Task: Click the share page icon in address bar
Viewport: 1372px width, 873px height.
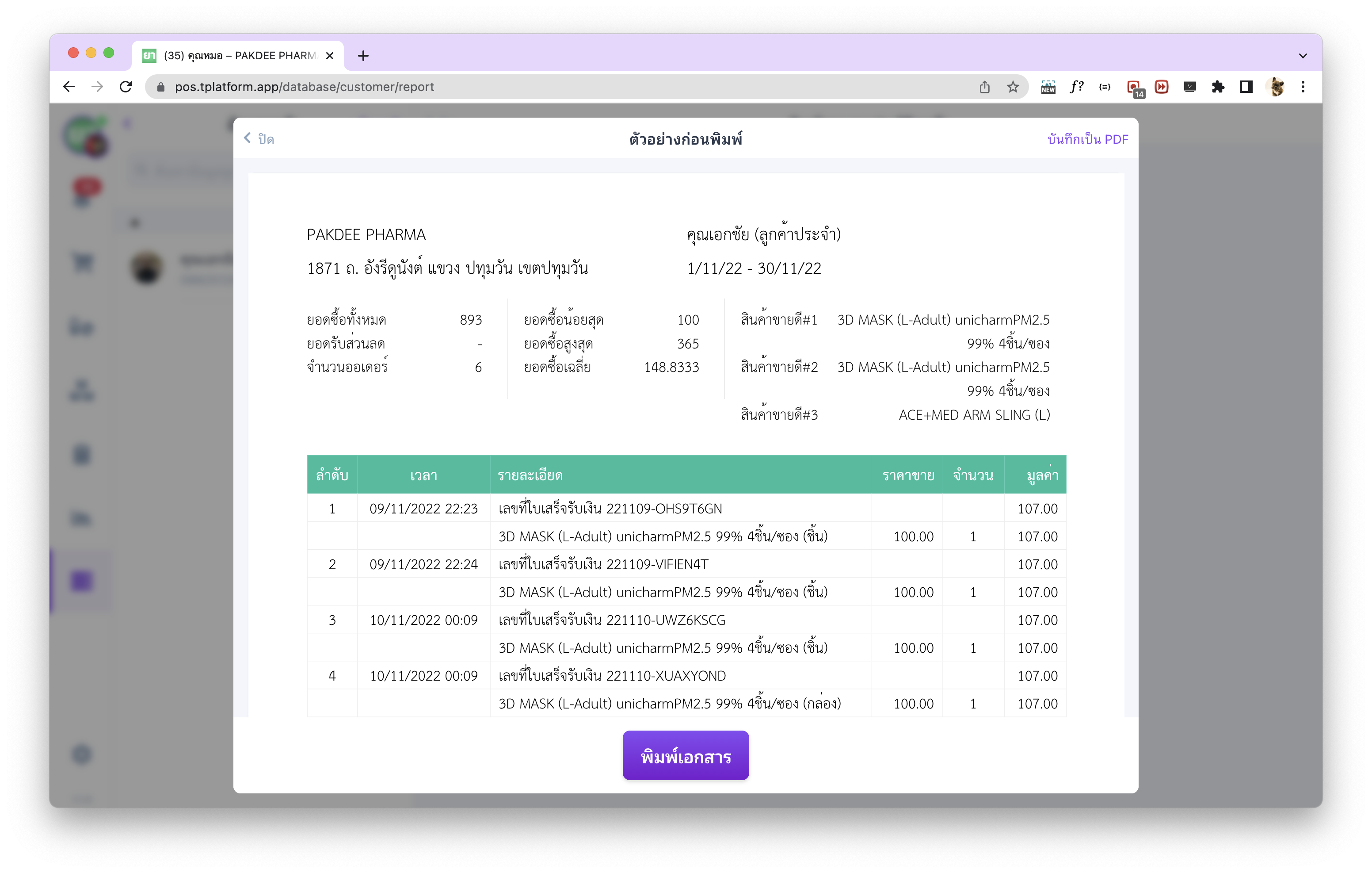Action: [x=984, y=87]
